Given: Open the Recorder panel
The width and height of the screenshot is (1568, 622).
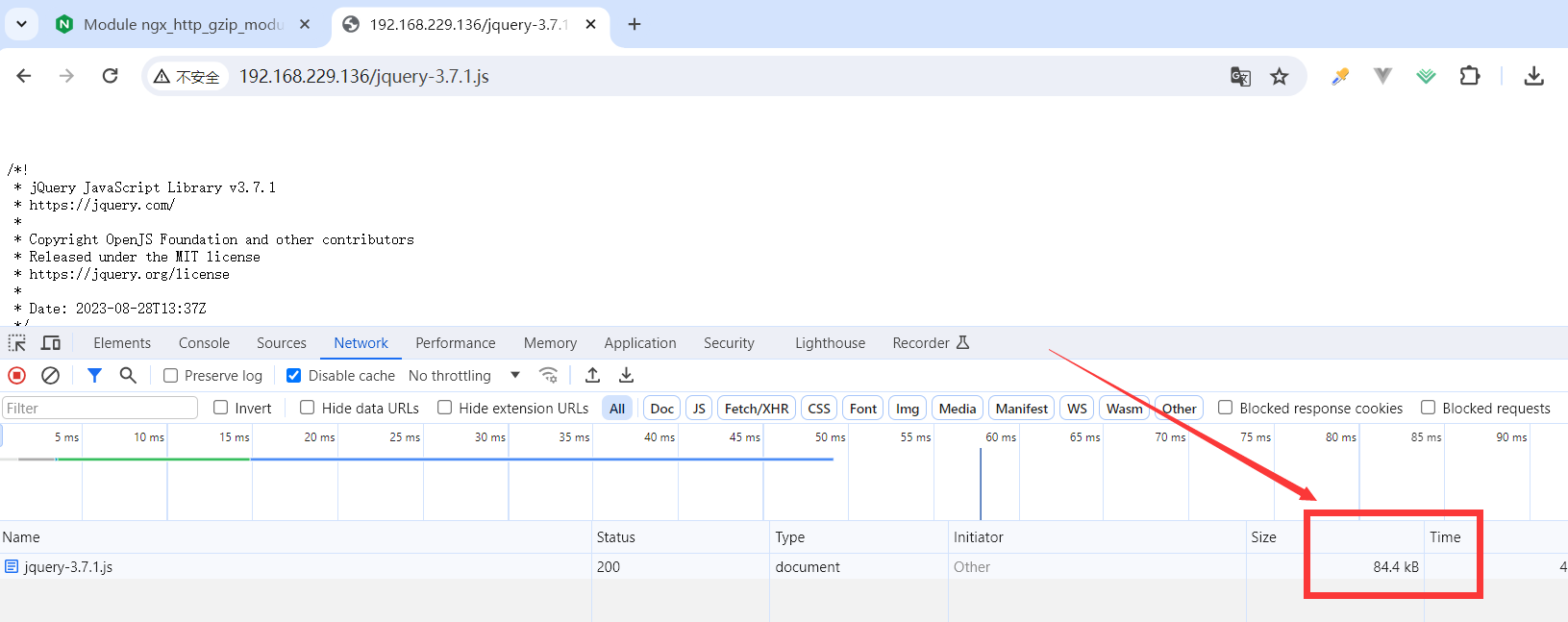Looking at the screenshot, I should click(931, 343).
